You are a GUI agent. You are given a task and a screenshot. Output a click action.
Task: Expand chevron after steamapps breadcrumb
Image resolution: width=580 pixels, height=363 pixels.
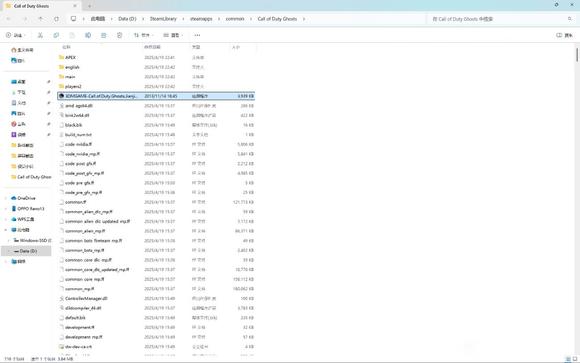click(x=219, y=19)
